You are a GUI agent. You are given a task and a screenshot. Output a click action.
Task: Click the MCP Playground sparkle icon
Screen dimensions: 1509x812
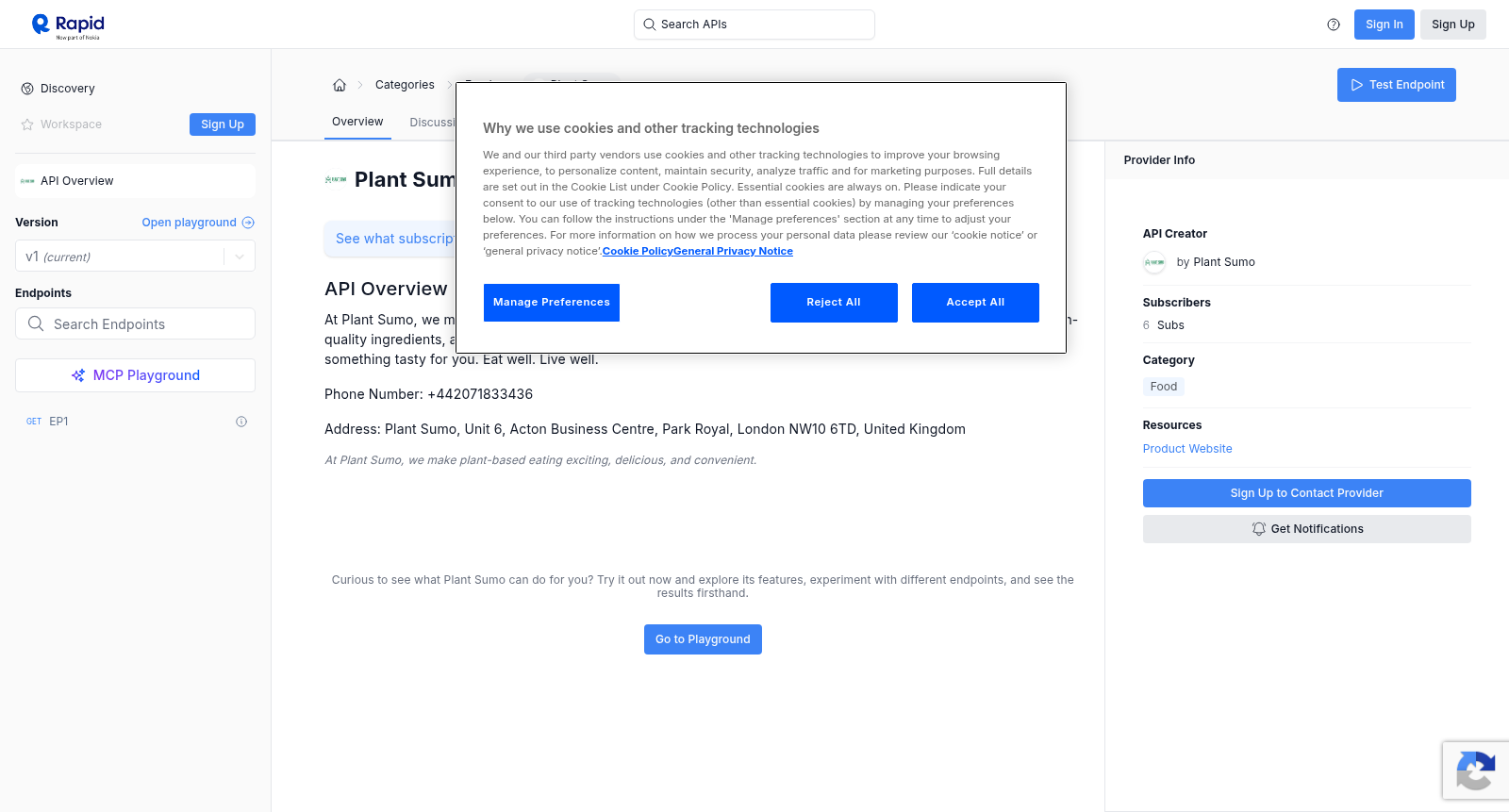tap(78, 375)
